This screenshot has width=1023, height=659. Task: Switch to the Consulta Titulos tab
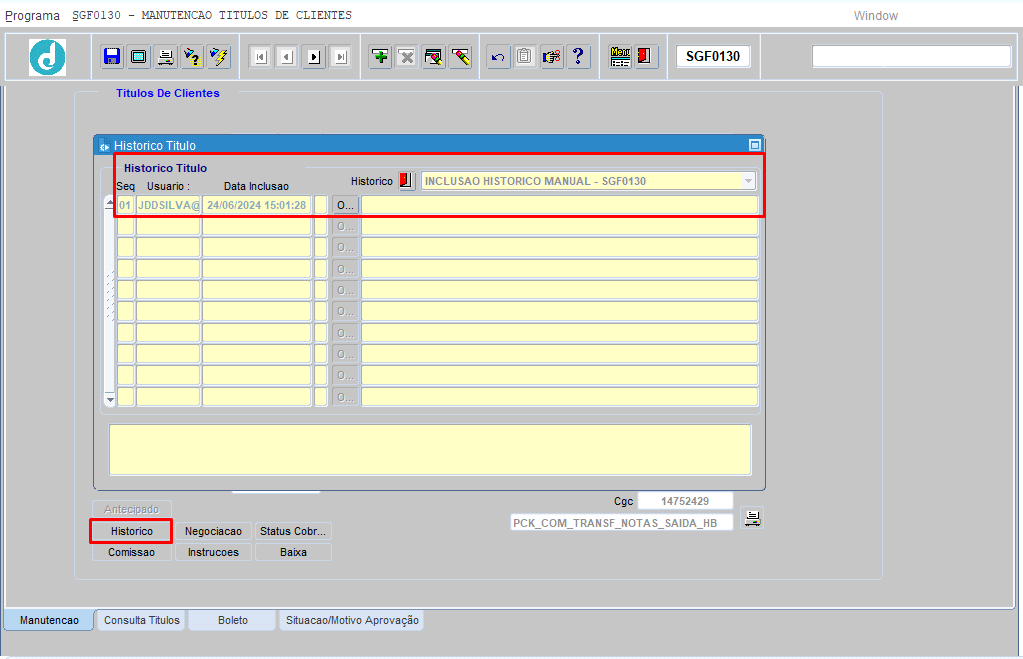pyautogui.click(x=142, y=620)
